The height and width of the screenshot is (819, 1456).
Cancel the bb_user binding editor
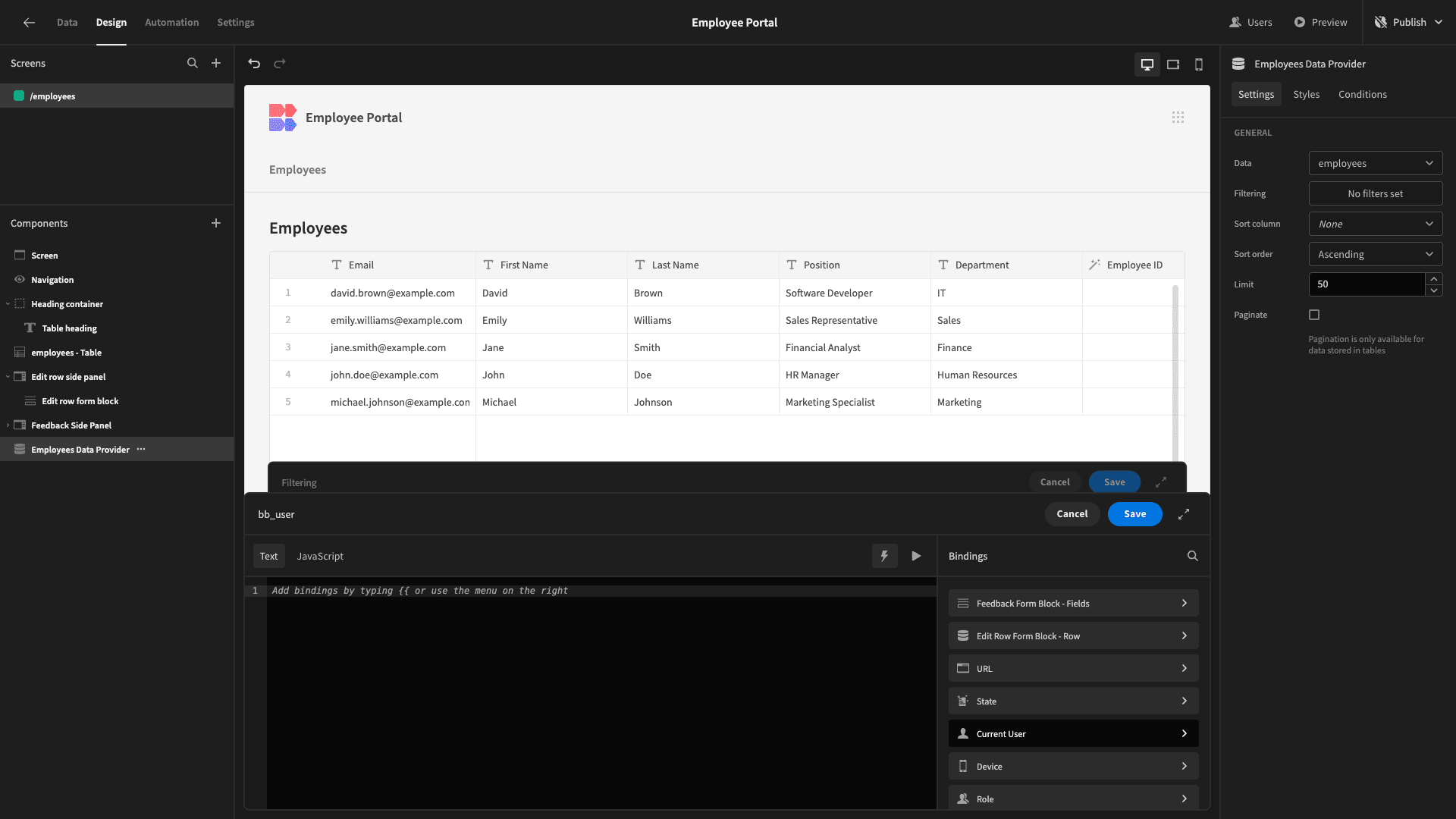pos(1072,514)
